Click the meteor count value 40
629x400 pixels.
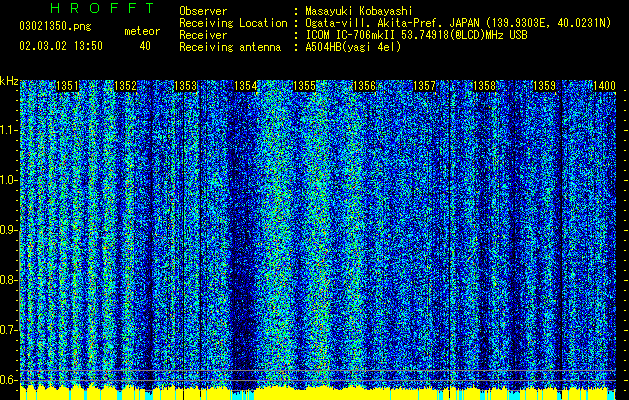145,46
